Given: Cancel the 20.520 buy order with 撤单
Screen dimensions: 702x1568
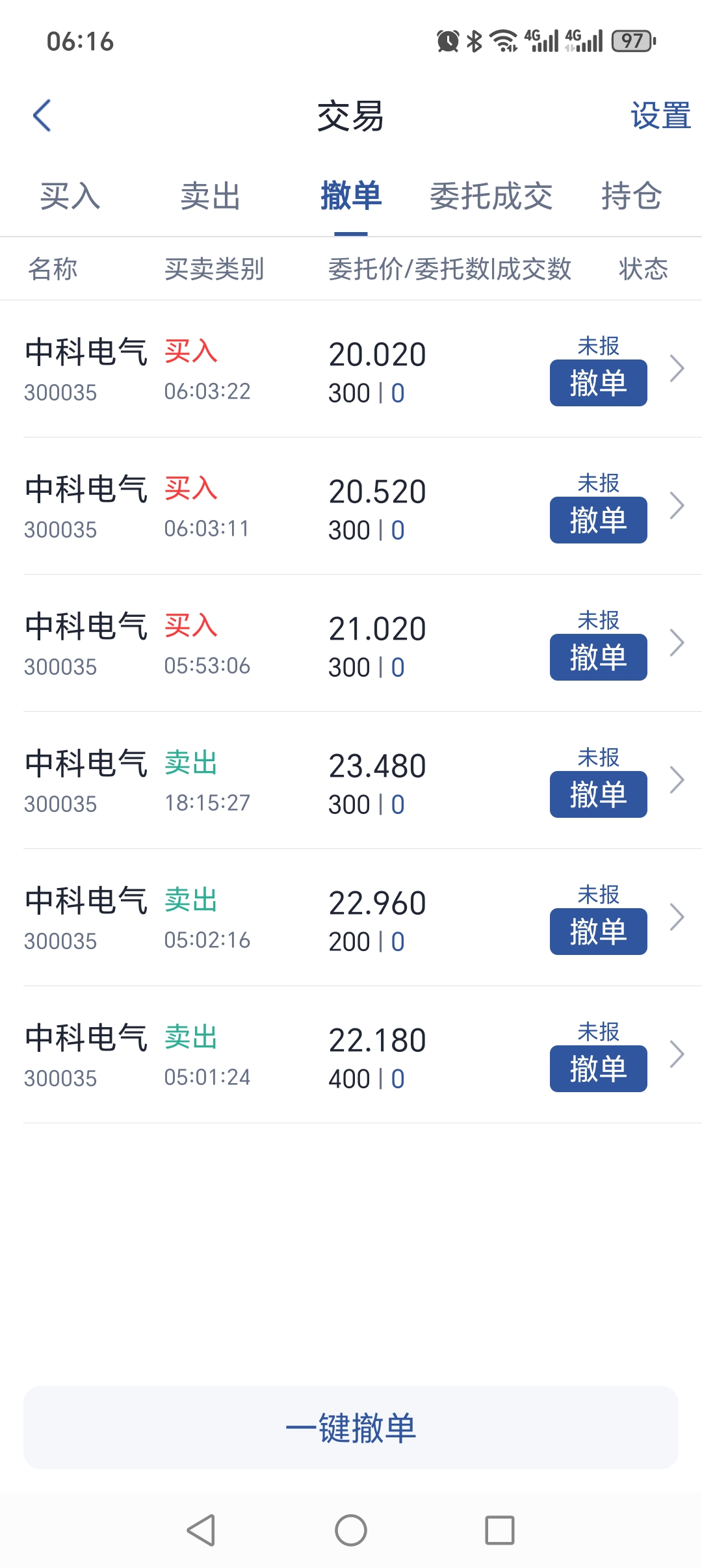Looking at the screenshot, I should coord(598,520).
